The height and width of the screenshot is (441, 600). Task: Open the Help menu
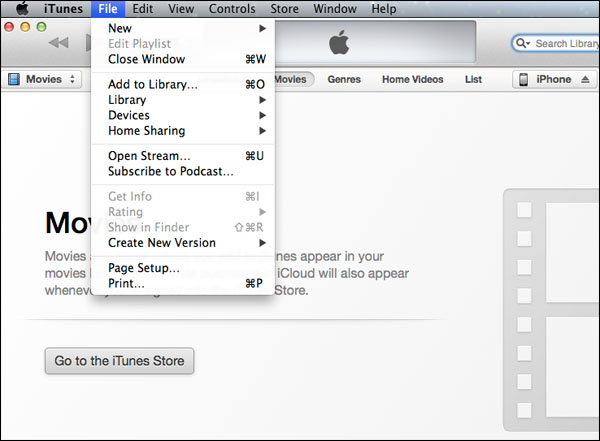tap(384, 8)
